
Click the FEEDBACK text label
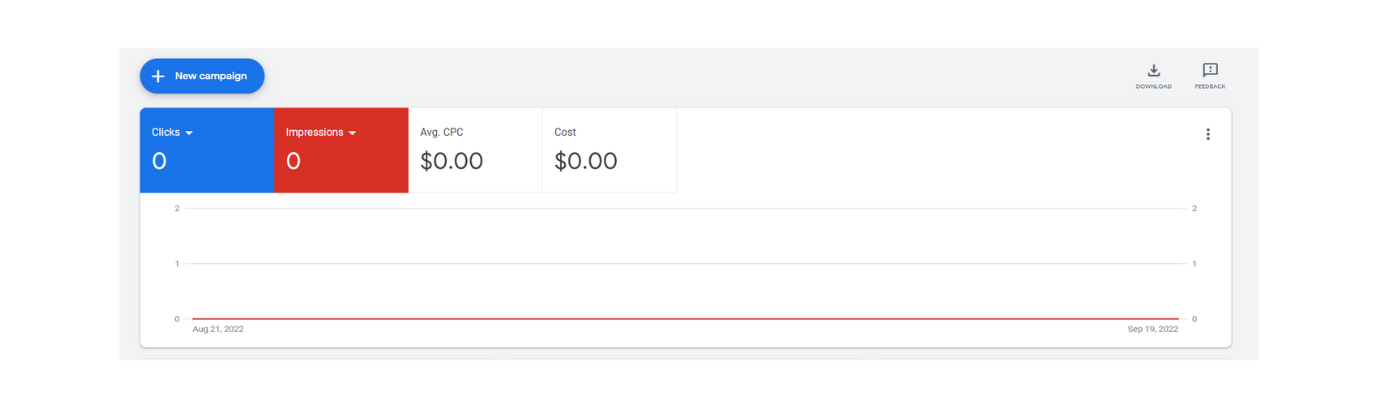(x=1210, y=87)
